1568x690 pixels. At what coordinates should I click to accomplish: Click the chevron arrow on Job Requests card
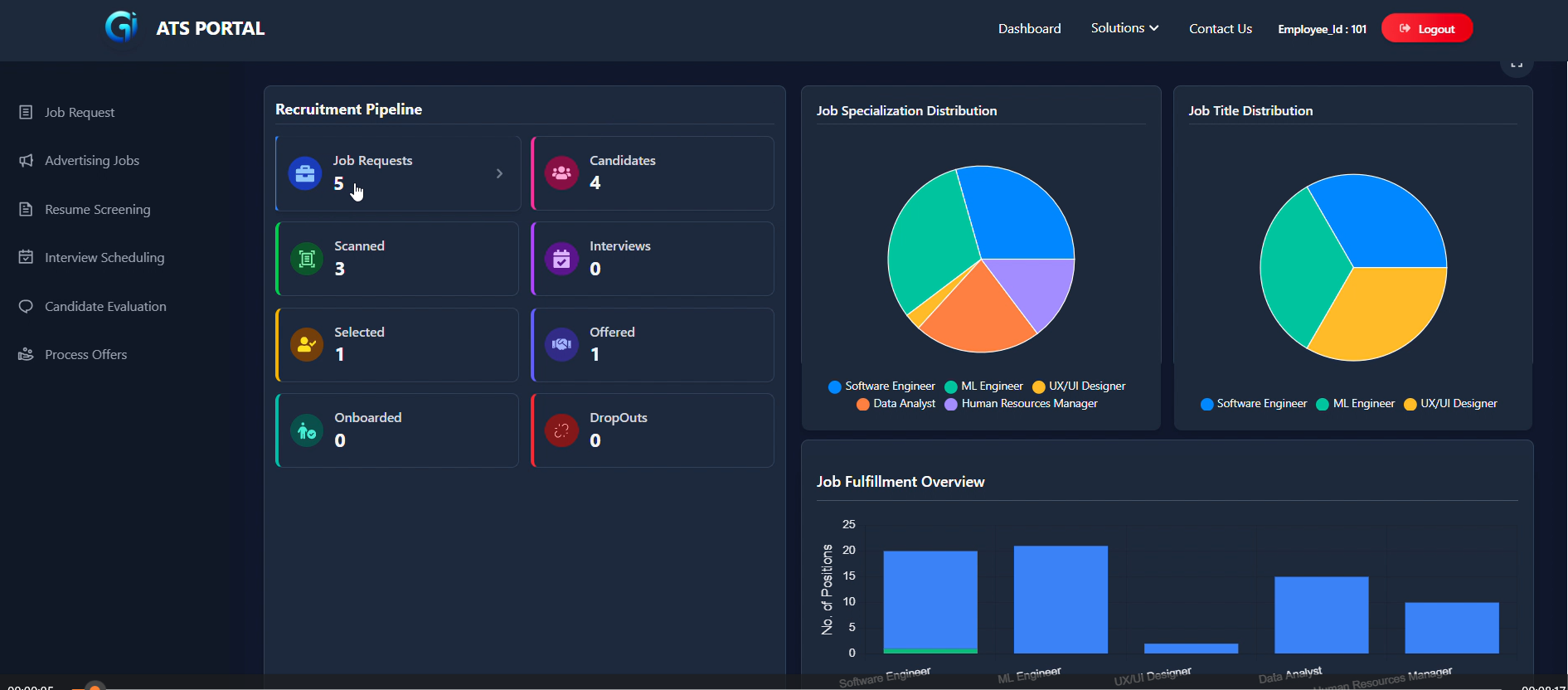[x=499, y=173]
